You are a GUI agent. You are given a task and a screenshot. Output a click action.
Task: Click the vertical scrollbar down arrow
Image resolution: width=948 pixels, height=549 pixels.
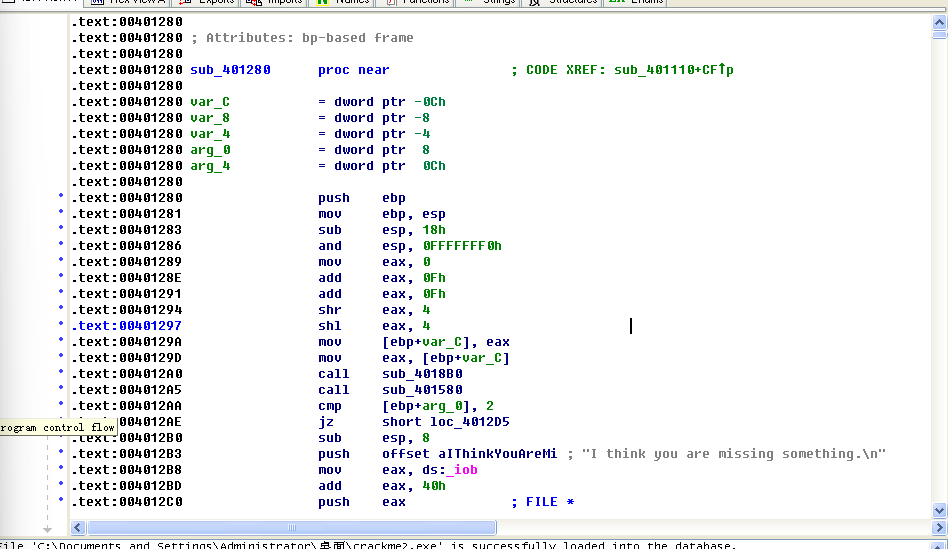point(939,511)
